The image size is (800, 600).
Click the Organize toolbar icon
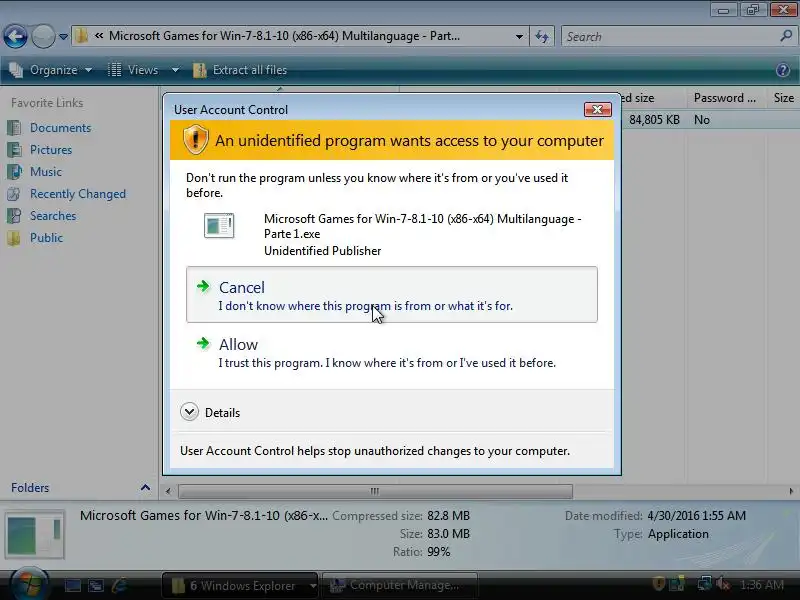(x=16, y=70)
